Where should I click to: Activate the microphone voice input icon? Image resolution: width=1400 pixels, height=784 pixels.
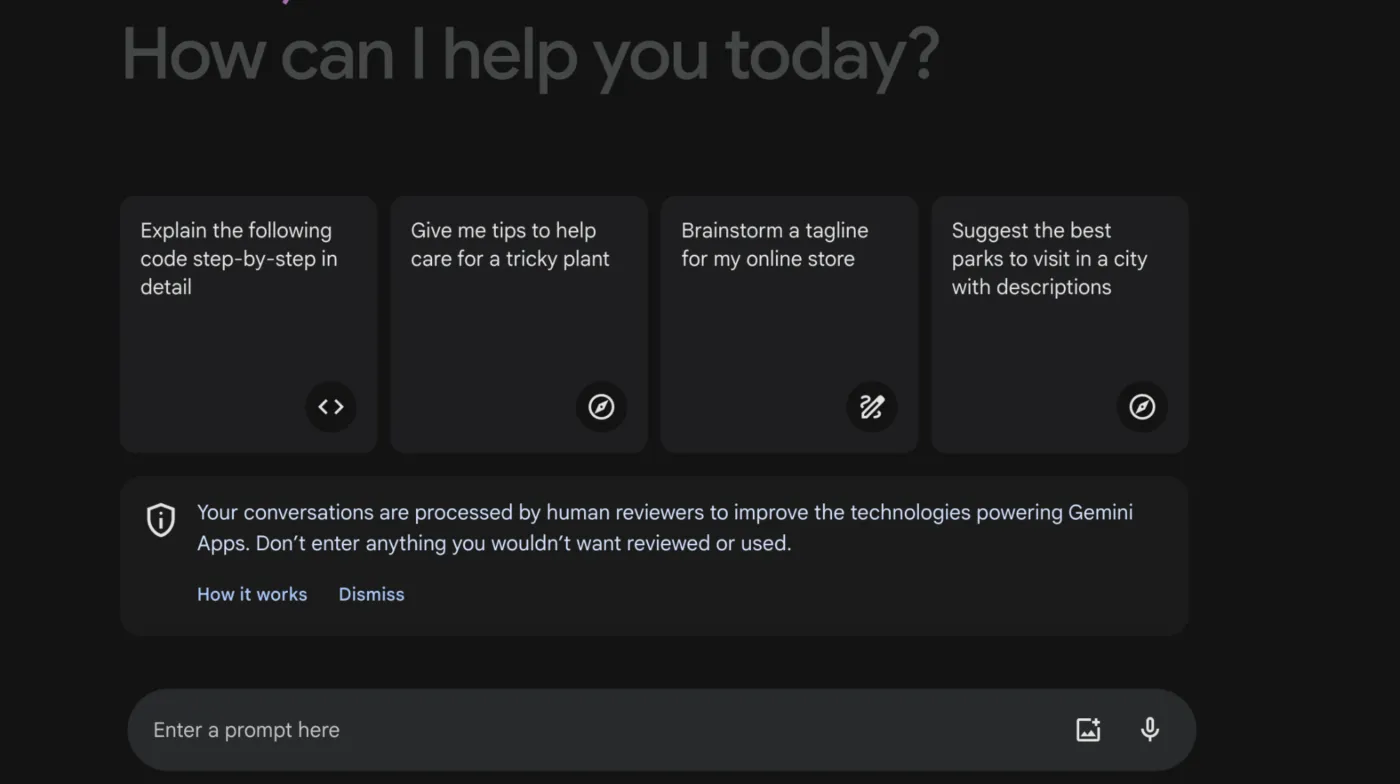pos(1150,730)
